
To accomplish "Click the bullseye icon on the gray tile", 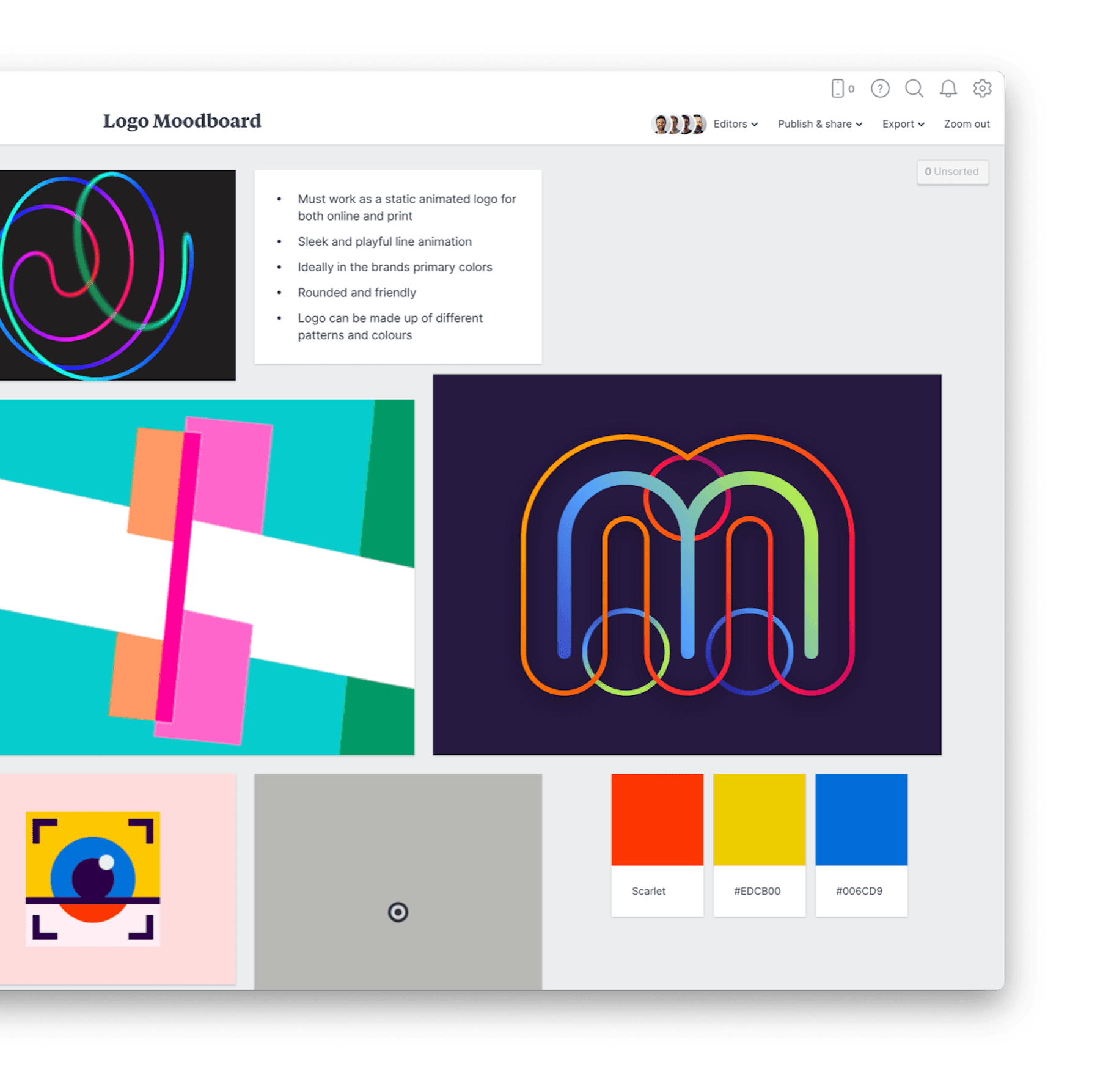I will point(398,913).
